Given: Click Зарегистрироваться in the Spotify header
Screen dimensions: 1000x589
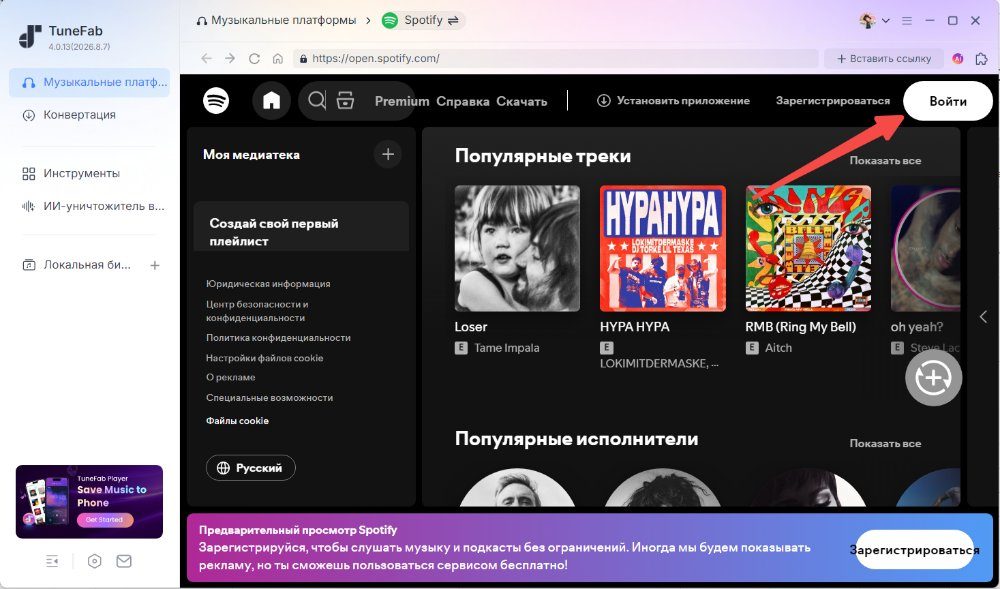Looking at the screenshot, I should click(x=832, y=101).
